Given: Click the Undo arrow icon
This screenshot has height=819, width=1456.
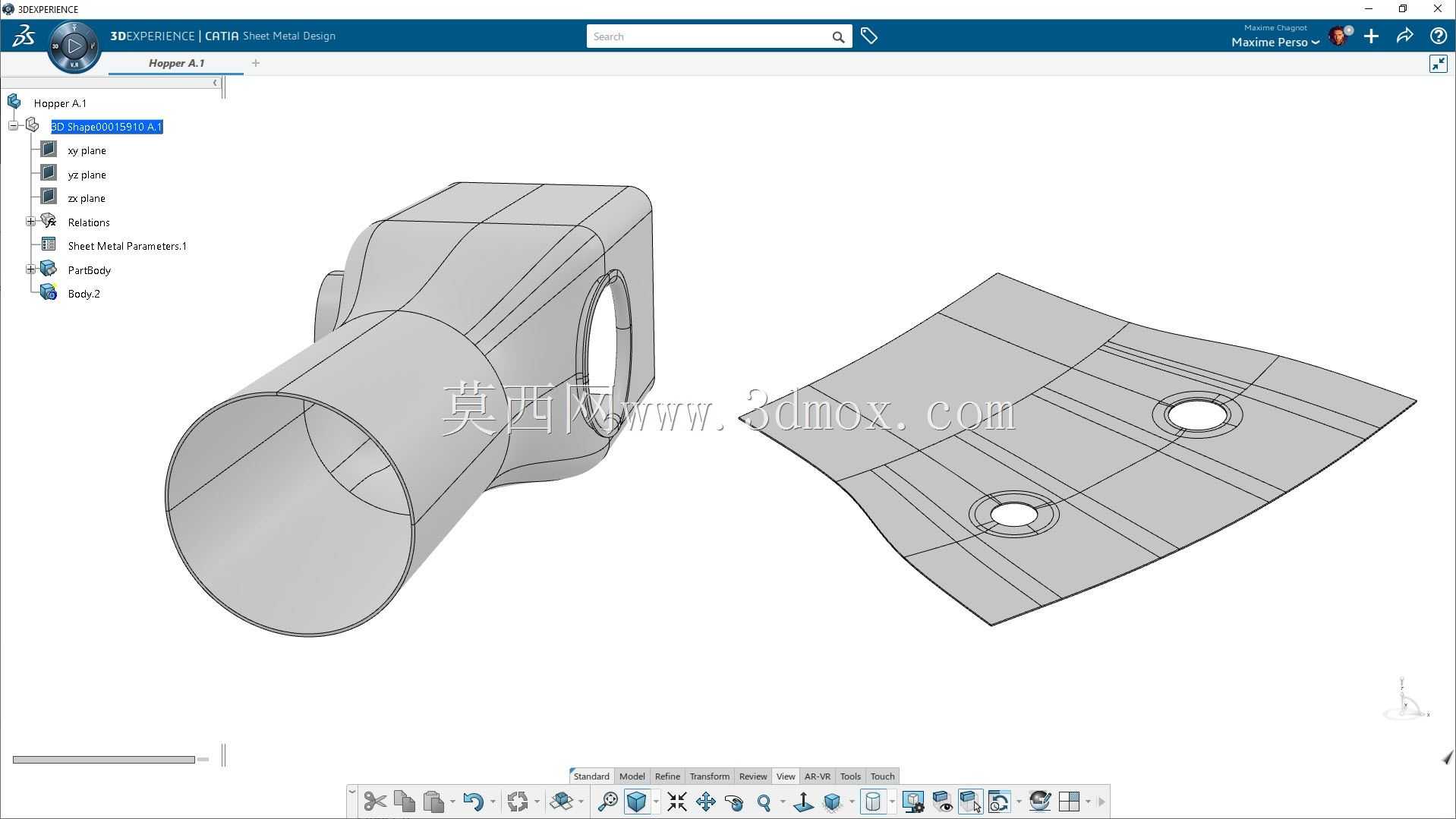Looking at the screenshot, I should coord(474,802).
